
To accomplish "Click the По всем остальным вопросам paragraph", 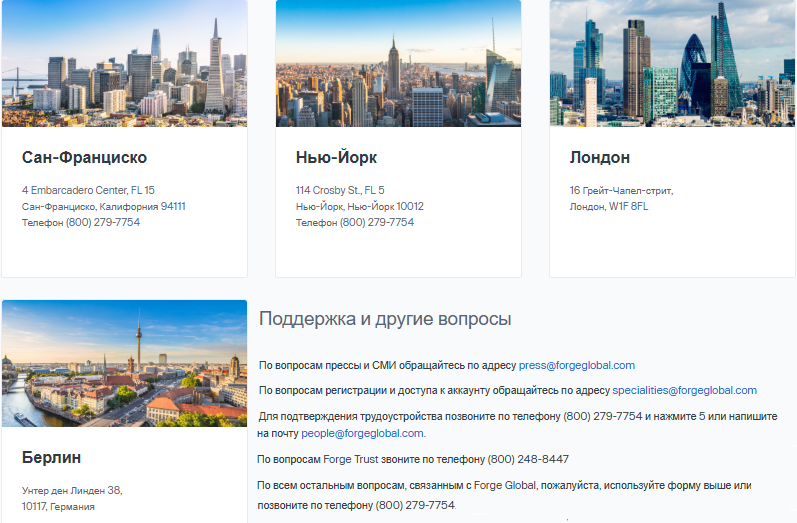I will coord(504,495).
